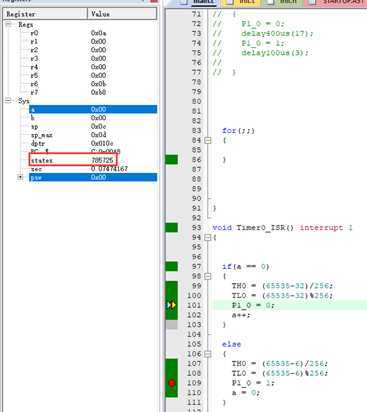Collapse the Sys register group
This screenshot has width=367, height=412.
8,100
